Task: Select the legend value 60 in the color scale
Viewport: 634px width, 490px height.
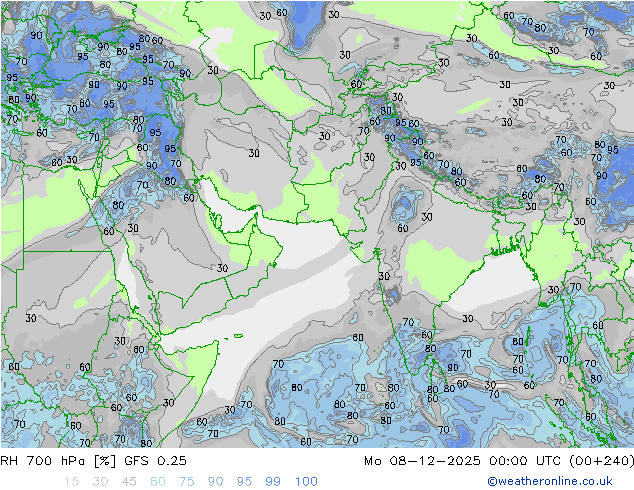Action: tap(158, 481)
